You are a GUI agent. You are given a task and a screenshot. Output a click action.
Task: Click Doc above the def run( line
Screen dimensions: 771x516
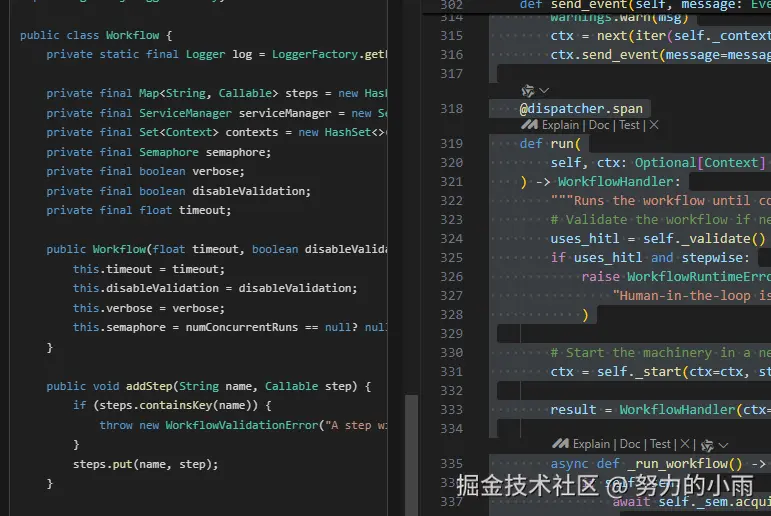599,125
